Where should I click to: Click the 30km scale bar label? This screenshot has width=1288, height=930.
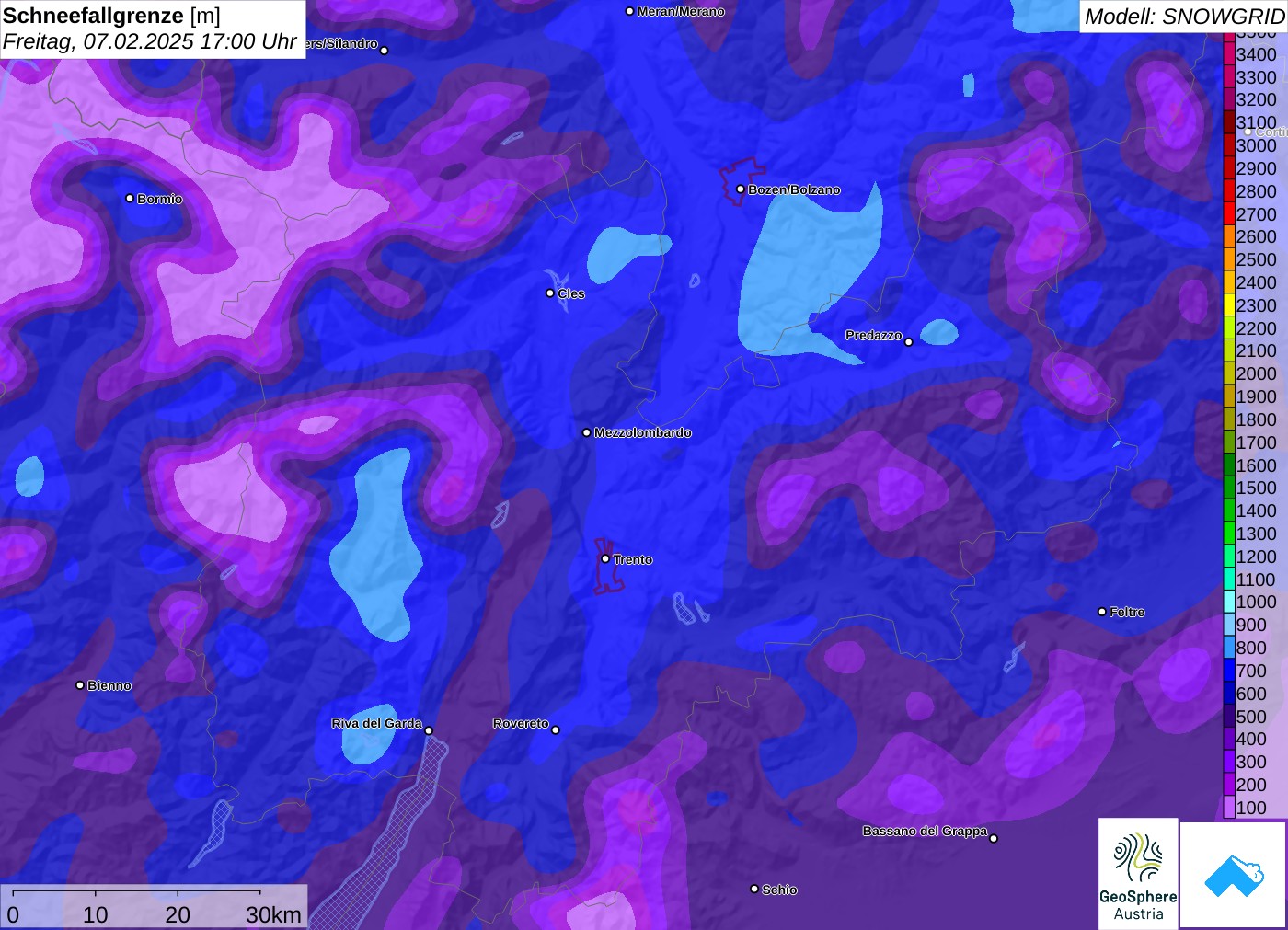273,914
